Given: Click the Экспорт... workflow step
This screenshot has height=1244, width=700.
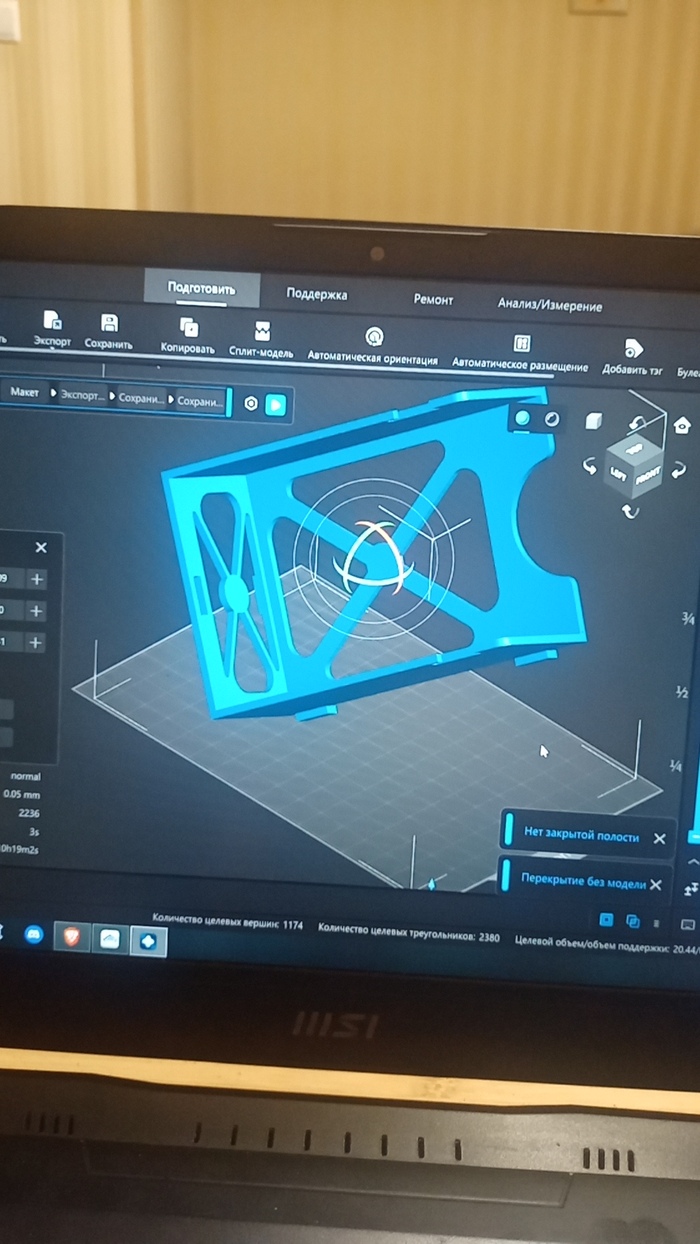Looking at the screenshot, I should [x=81, y=396].
